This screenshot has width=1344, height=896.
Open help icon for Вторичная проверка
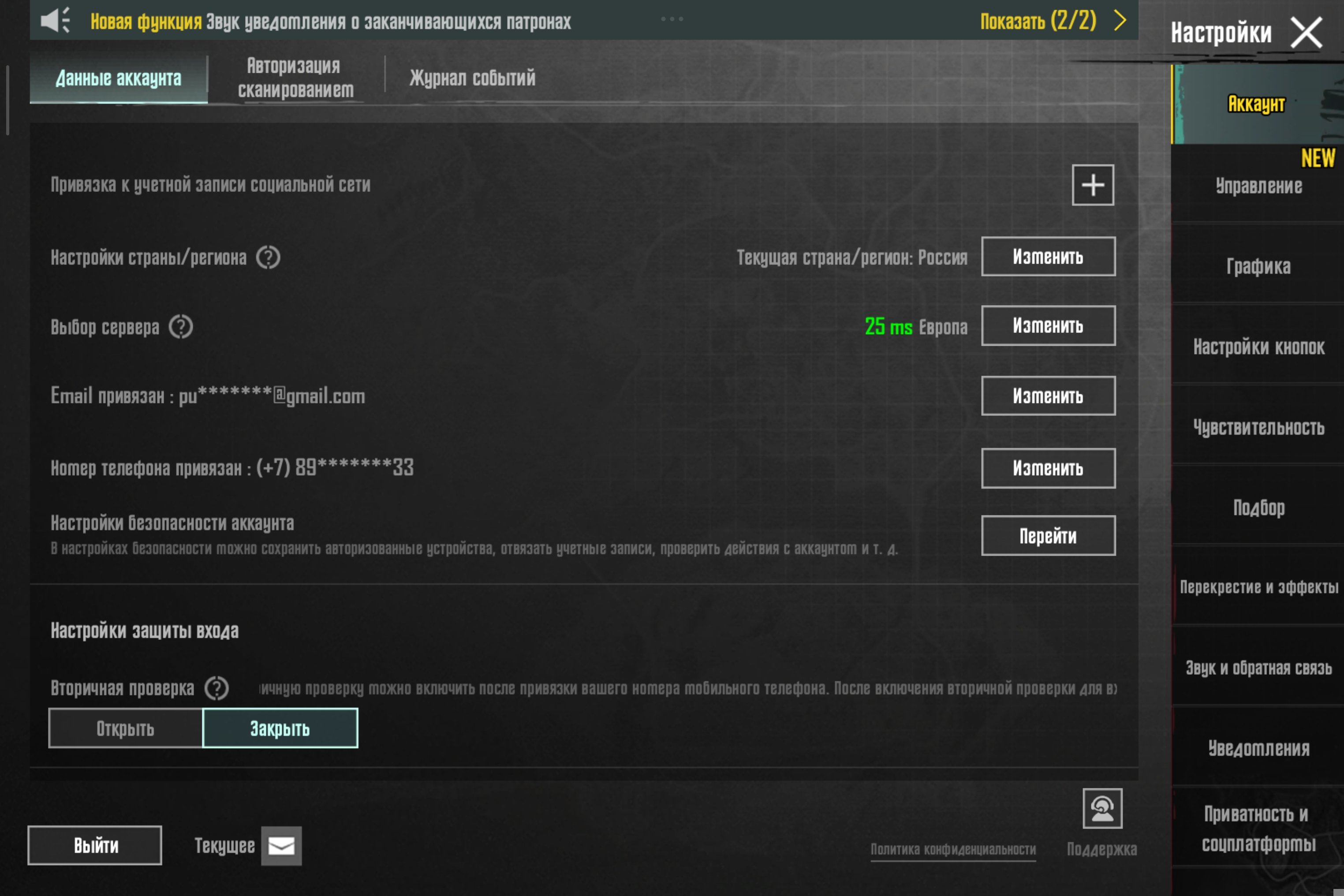pyautogui.click(x=217, y=688)
